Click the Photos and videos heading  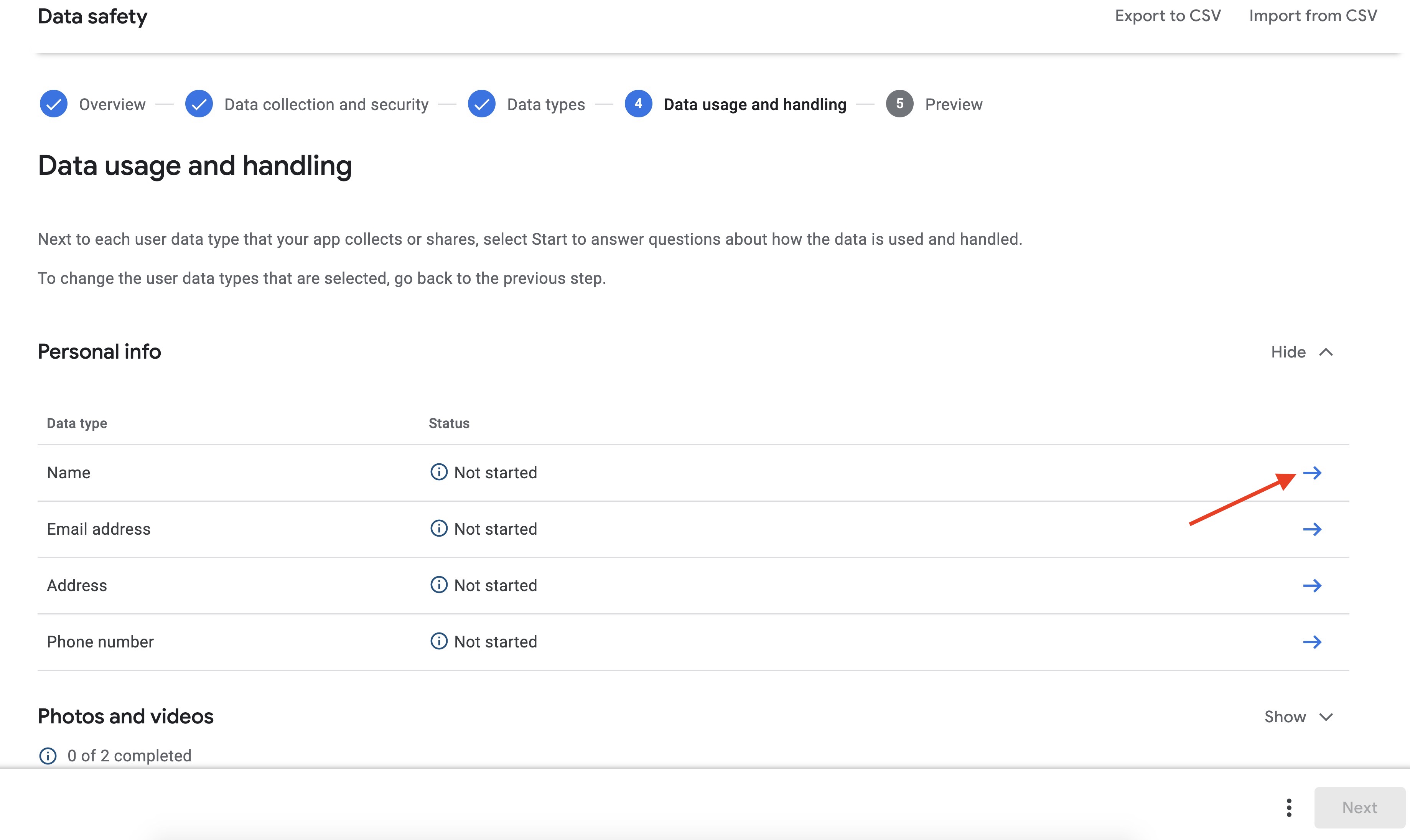point(126,716)
